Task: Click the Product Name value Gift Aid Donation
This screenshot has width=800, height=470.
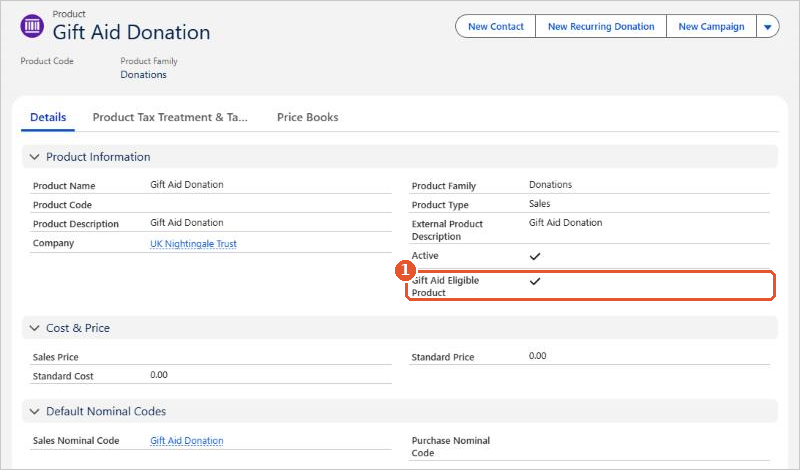Action: pyautogui.click(x=187, y=185)
